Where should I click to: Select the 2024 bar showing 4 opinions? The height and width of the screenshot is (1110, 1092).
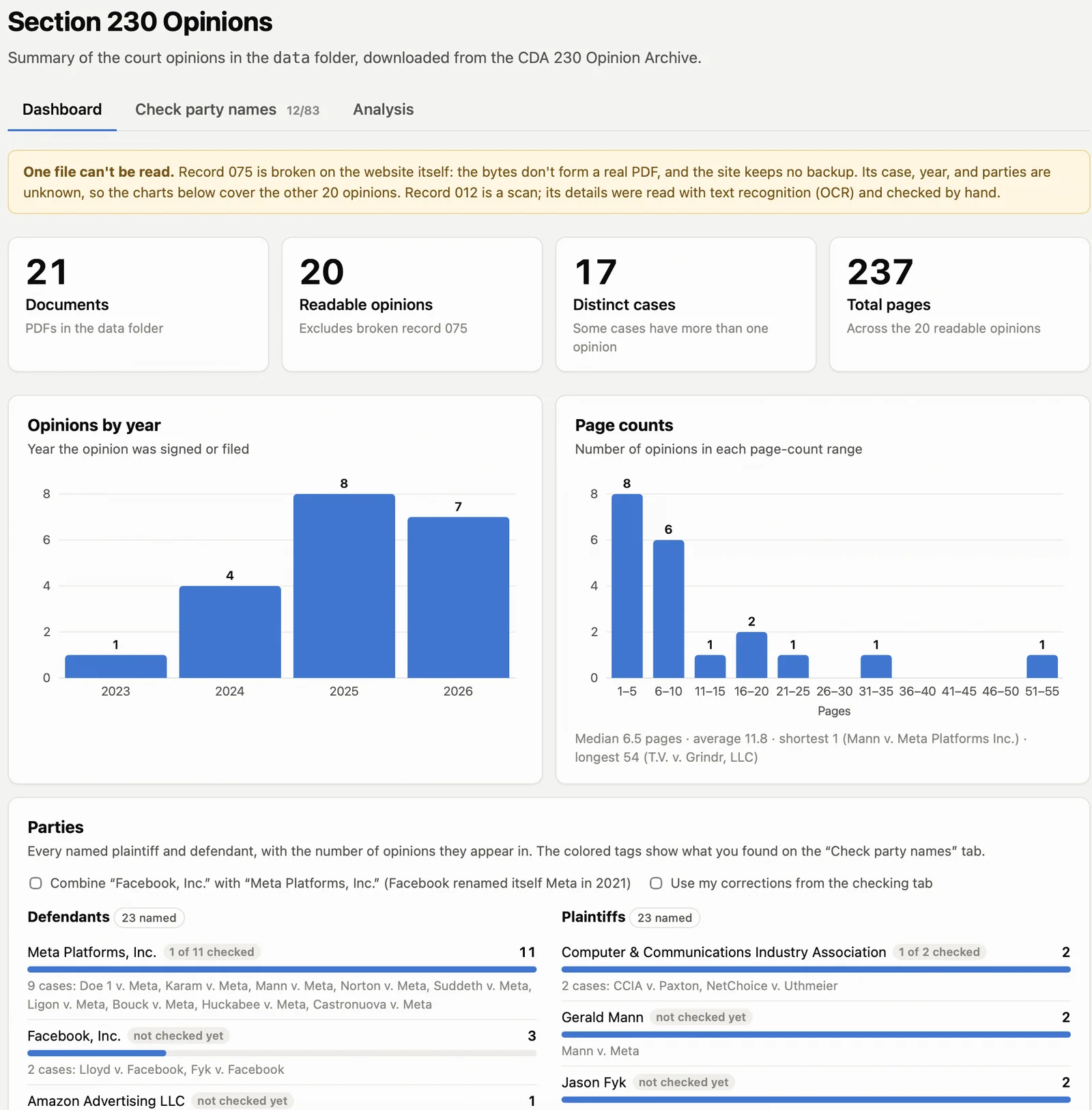point(230,631)
